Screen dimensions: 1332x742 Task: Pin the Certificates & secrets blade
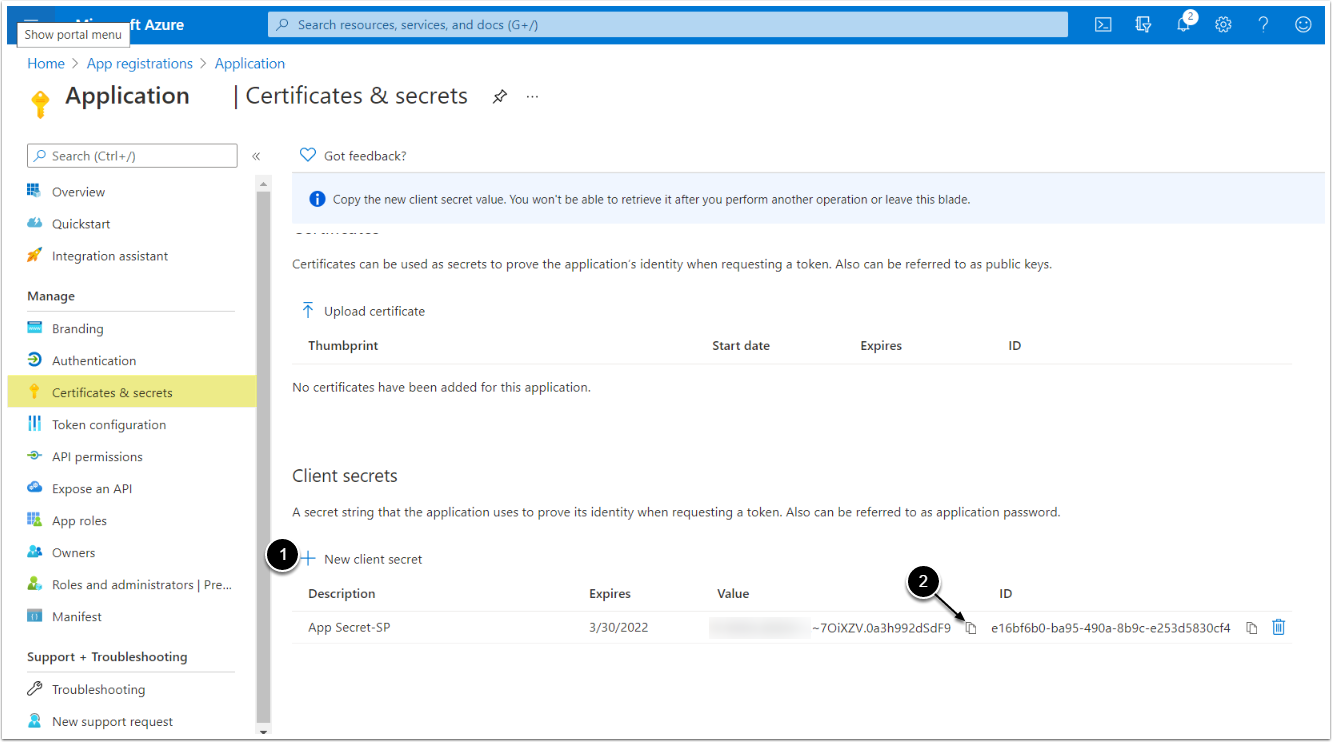pyautogui.click(x=500, y=96)
